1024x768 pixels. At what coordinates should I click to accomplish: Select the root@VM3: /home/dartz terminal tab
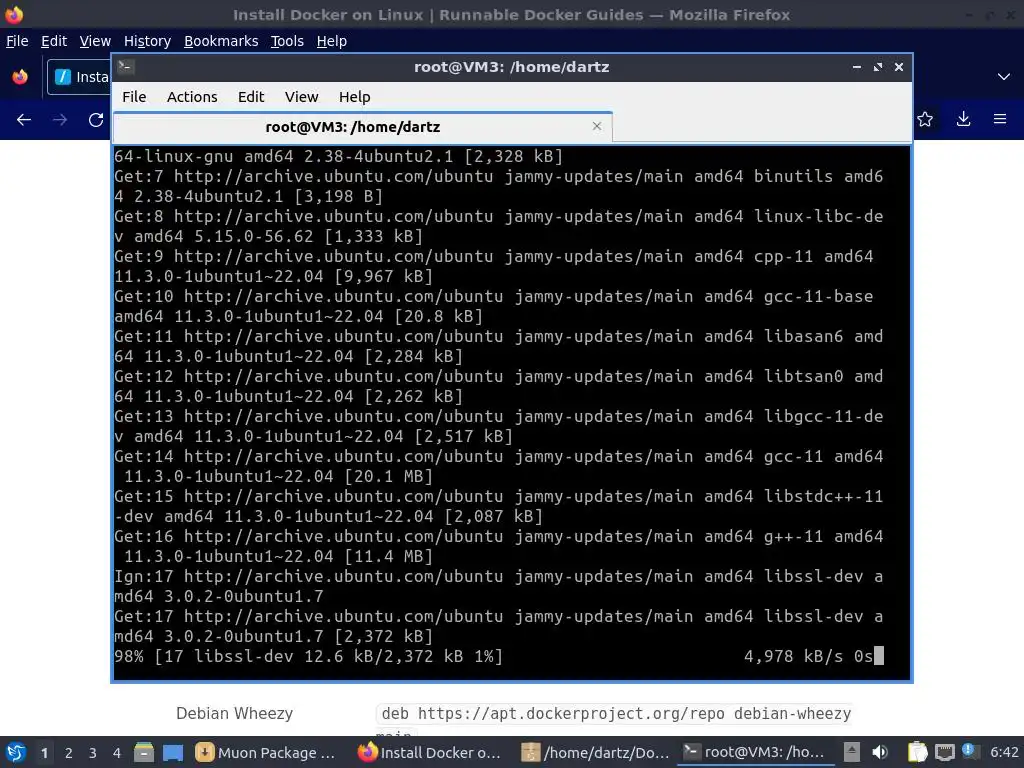362,127
